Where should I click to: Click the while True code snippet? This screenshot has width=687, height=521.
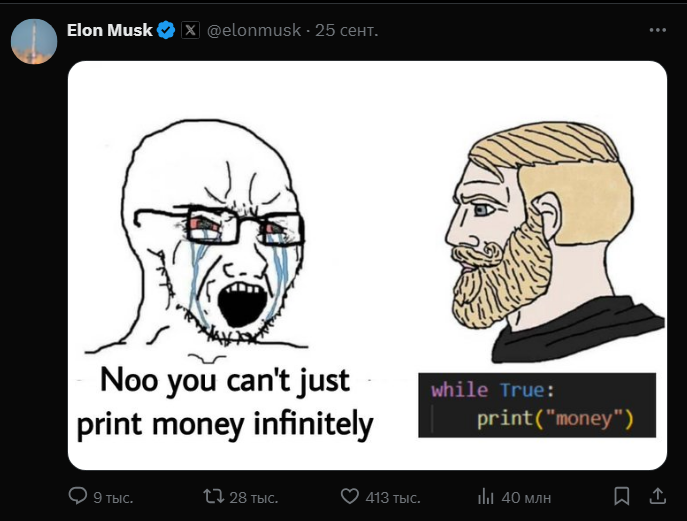pyautogui.click(x=537, y=405)
